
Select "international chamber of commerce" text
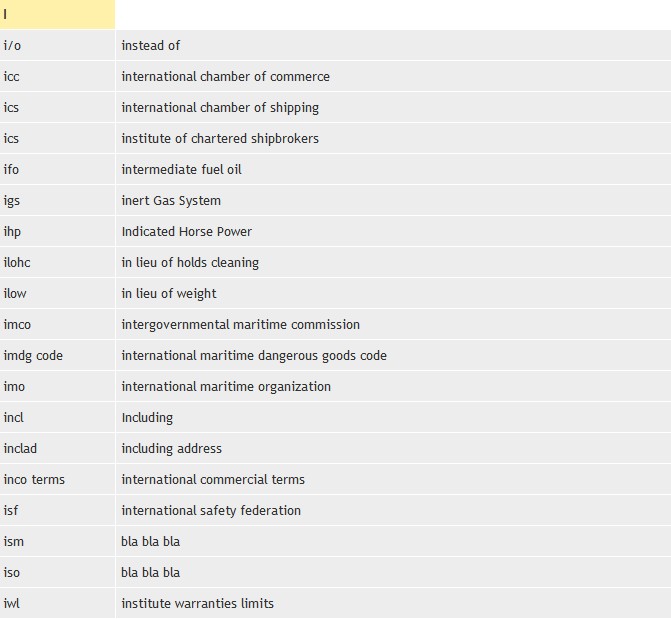[x=225, y=76]
